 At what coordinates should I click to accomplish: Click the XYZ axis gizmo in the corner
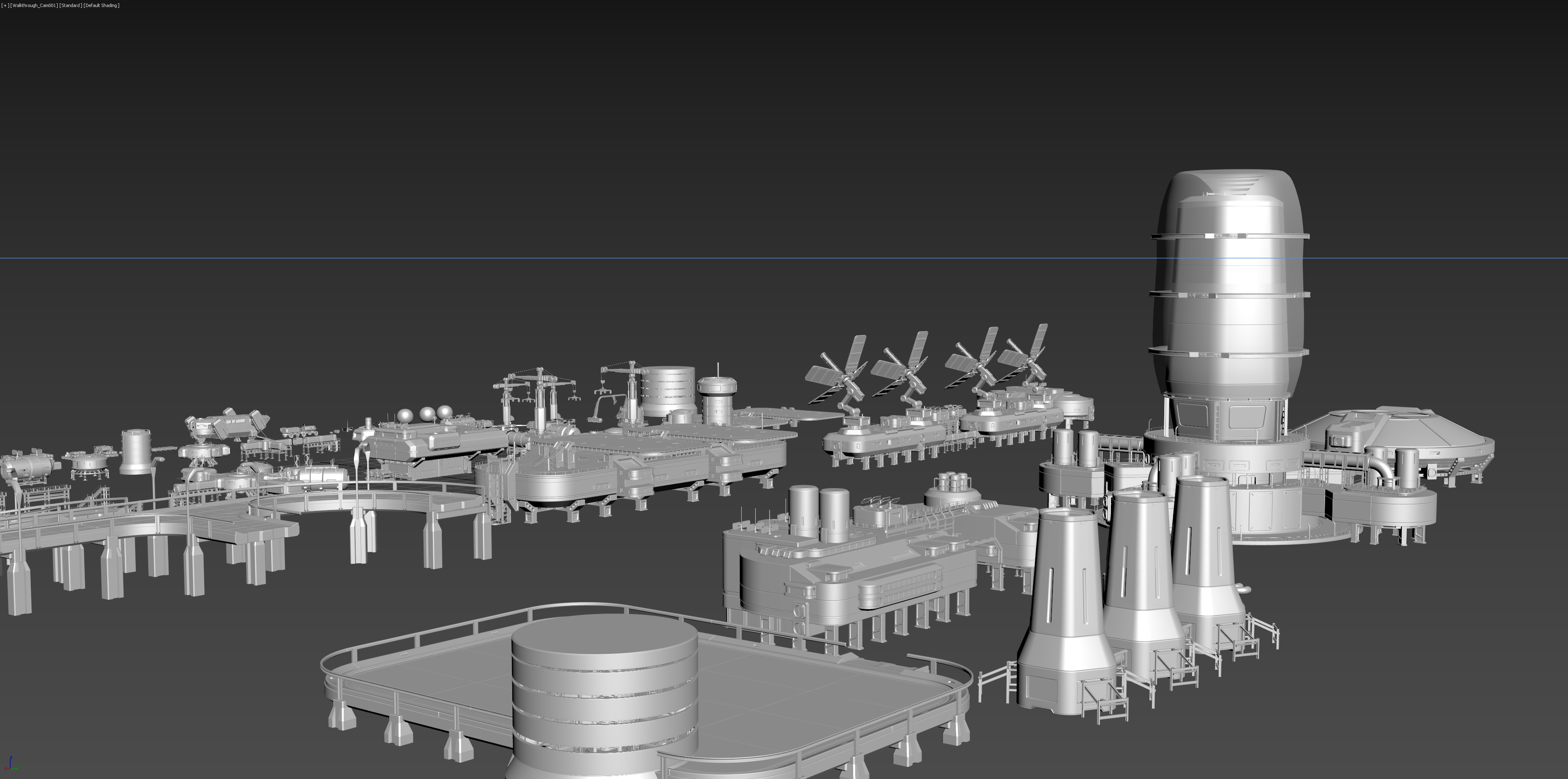(x=11, y=764)
